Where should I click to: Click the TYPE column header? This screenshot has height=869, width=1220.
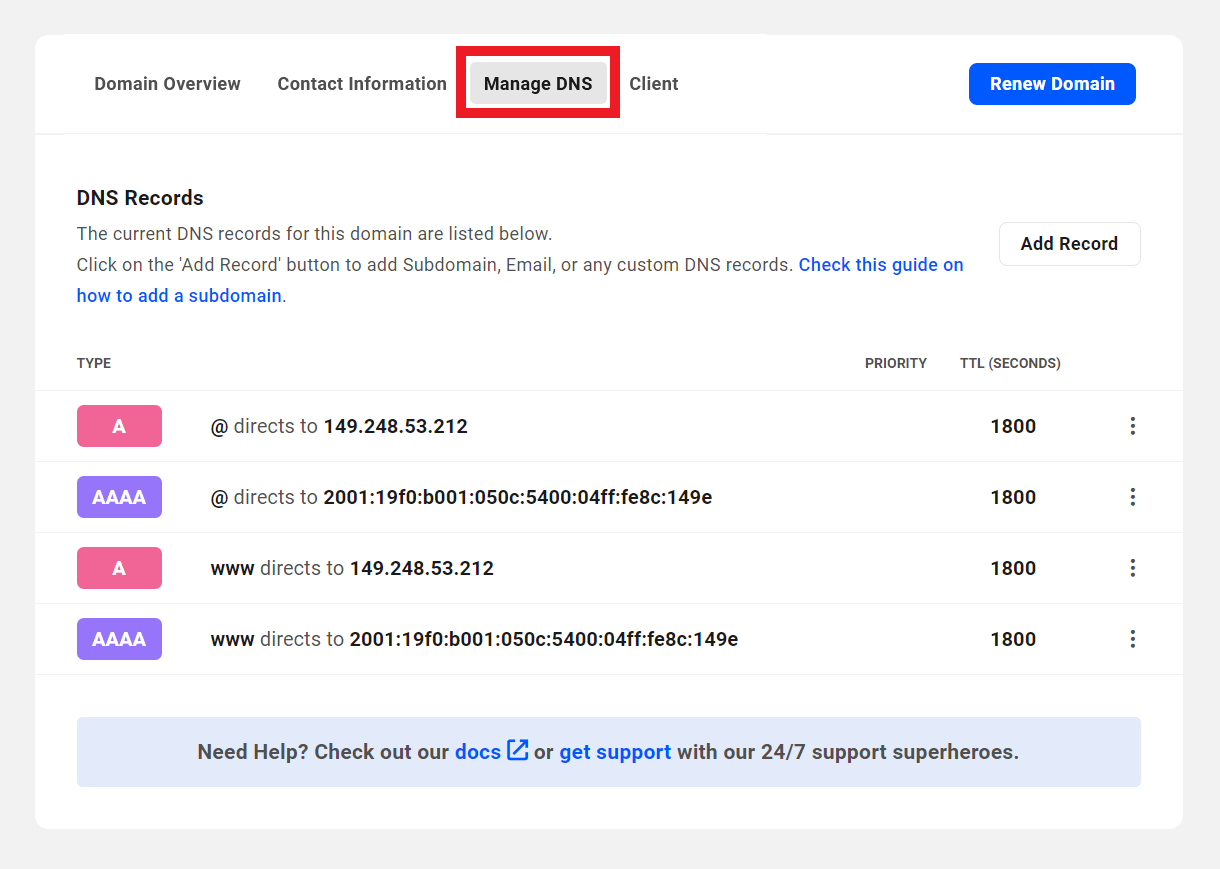(x=94, y=363)
